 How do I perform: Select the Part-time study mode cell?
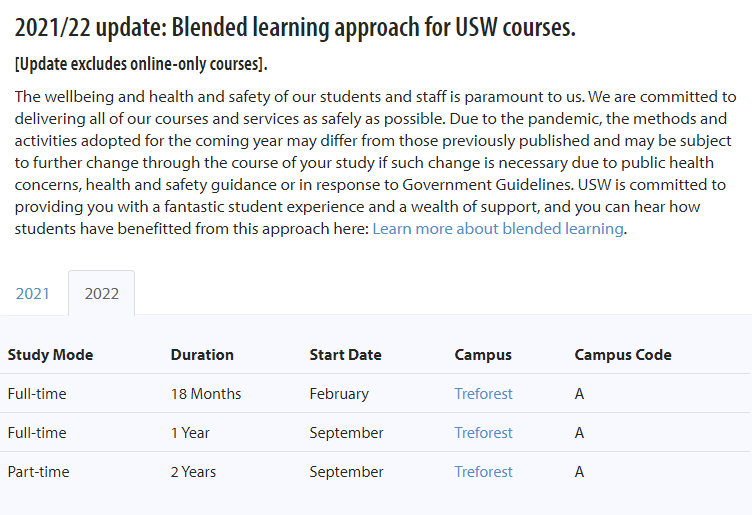38,471
